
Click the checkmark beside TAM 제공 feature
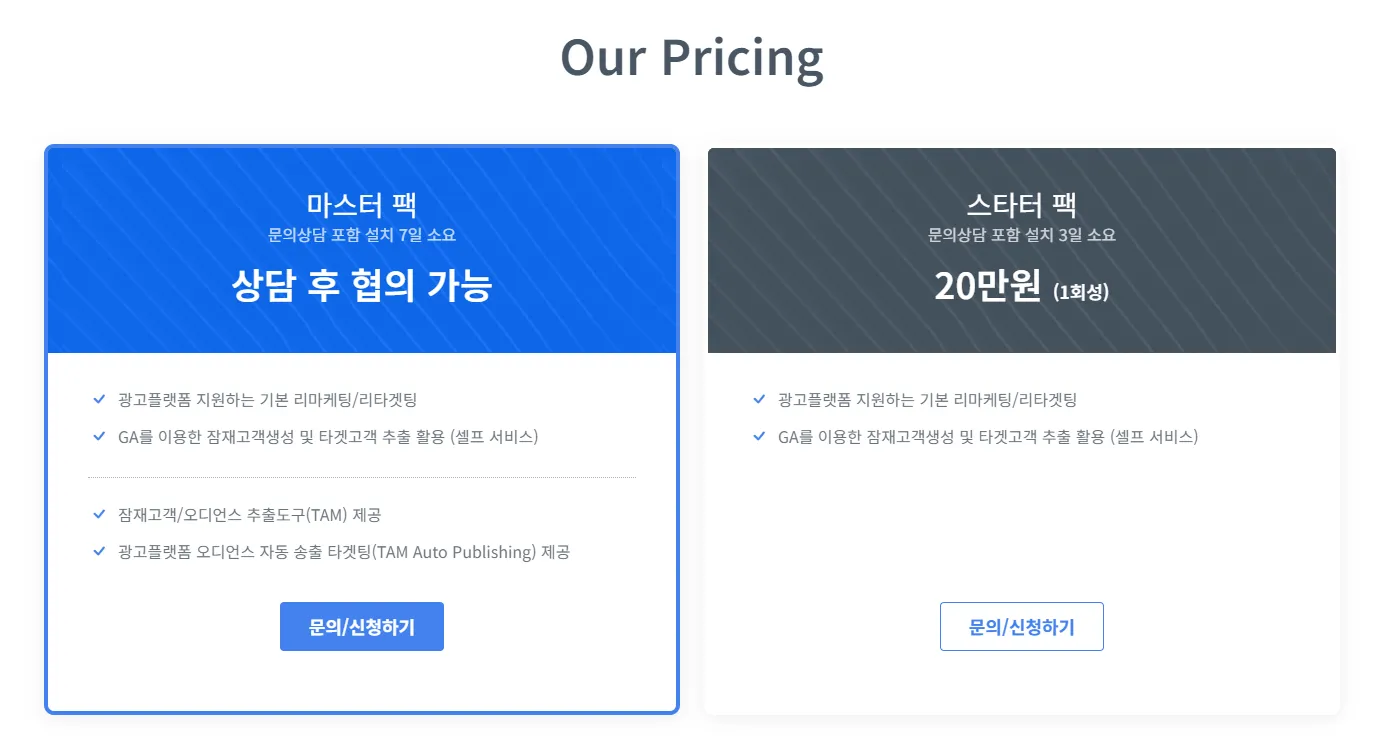(99, 514)
